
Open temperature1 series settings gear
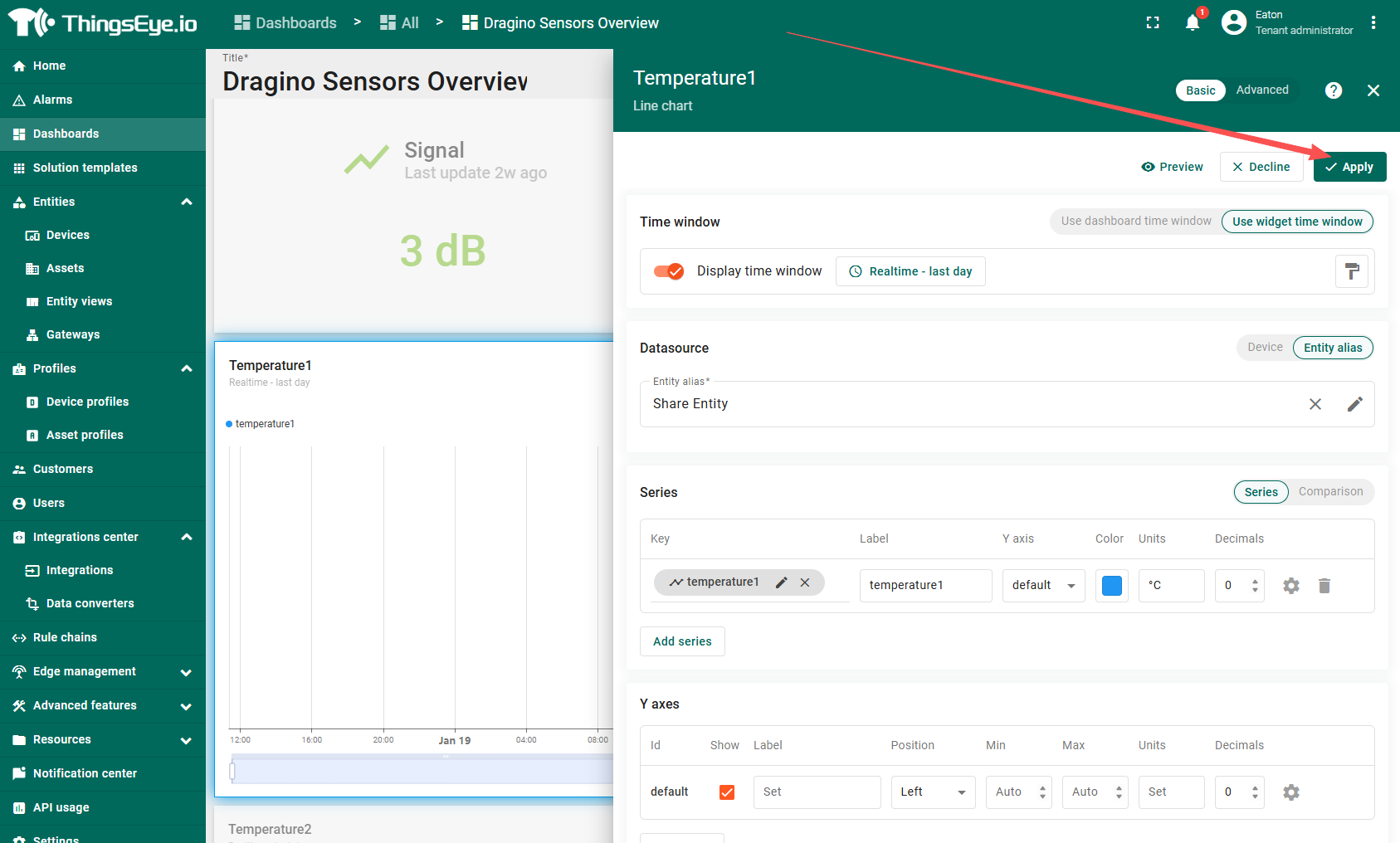click(x=1290, y=586)
